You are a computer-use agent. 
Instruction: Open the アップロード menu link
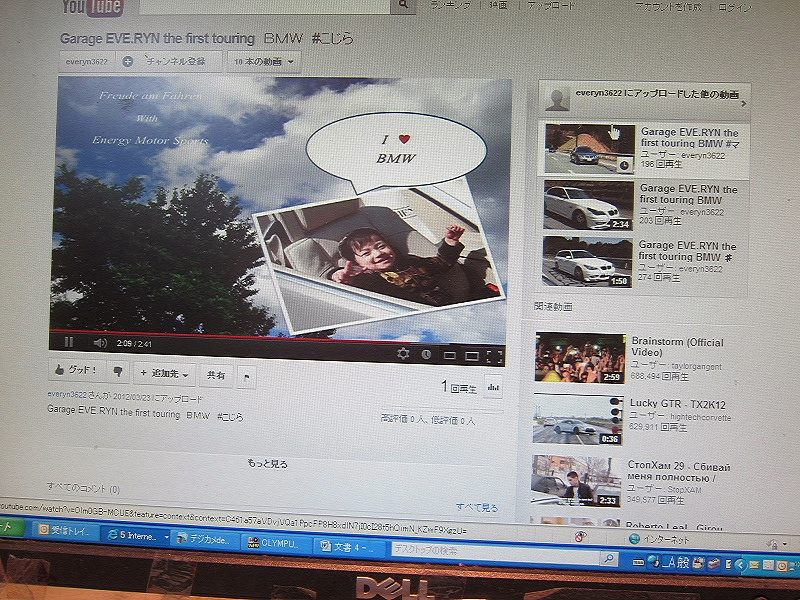click(551, 6)
